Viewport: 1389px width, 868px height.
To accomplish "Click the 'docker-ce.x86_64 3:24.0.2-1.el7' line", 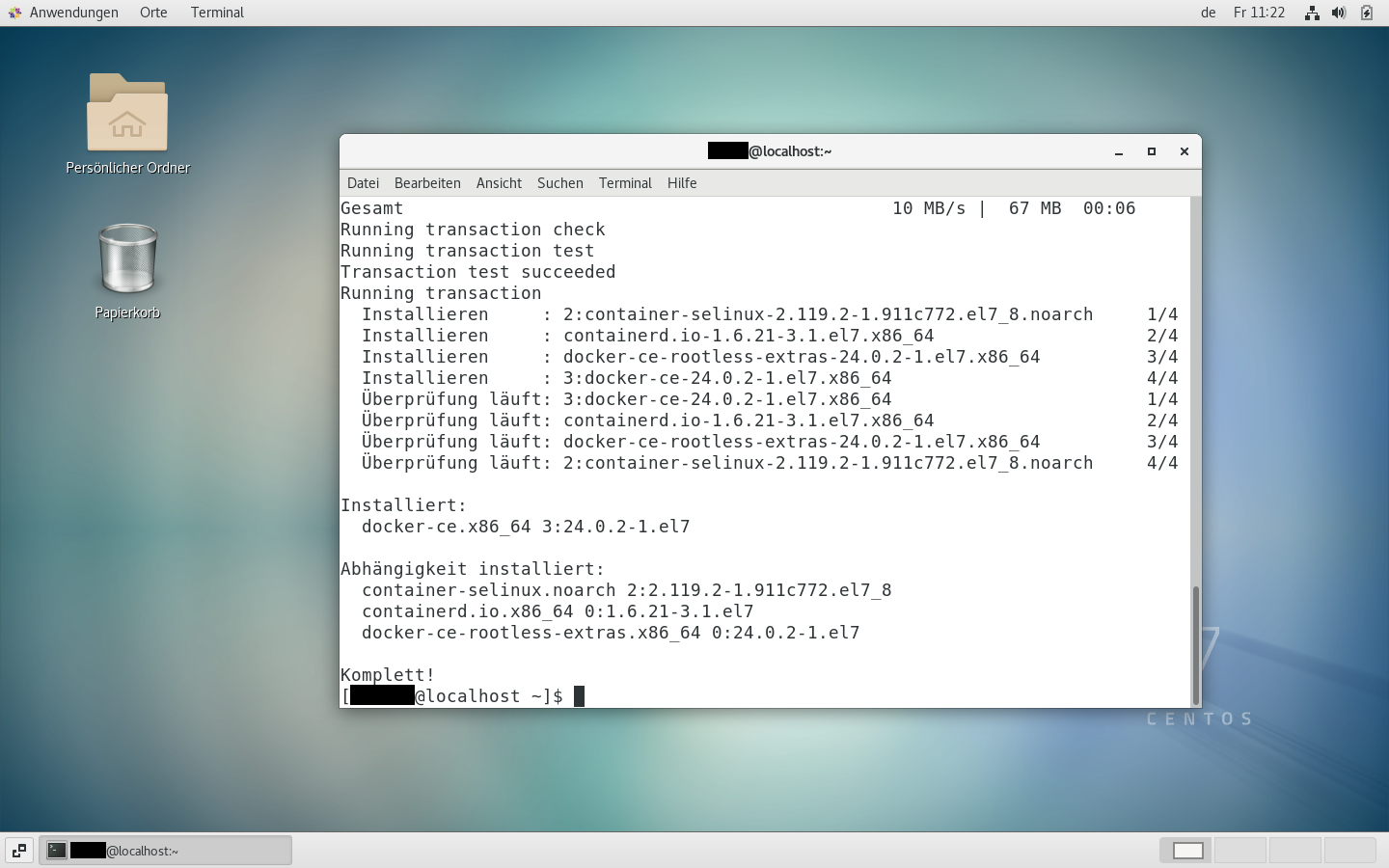I will click(x=526, y=527).
